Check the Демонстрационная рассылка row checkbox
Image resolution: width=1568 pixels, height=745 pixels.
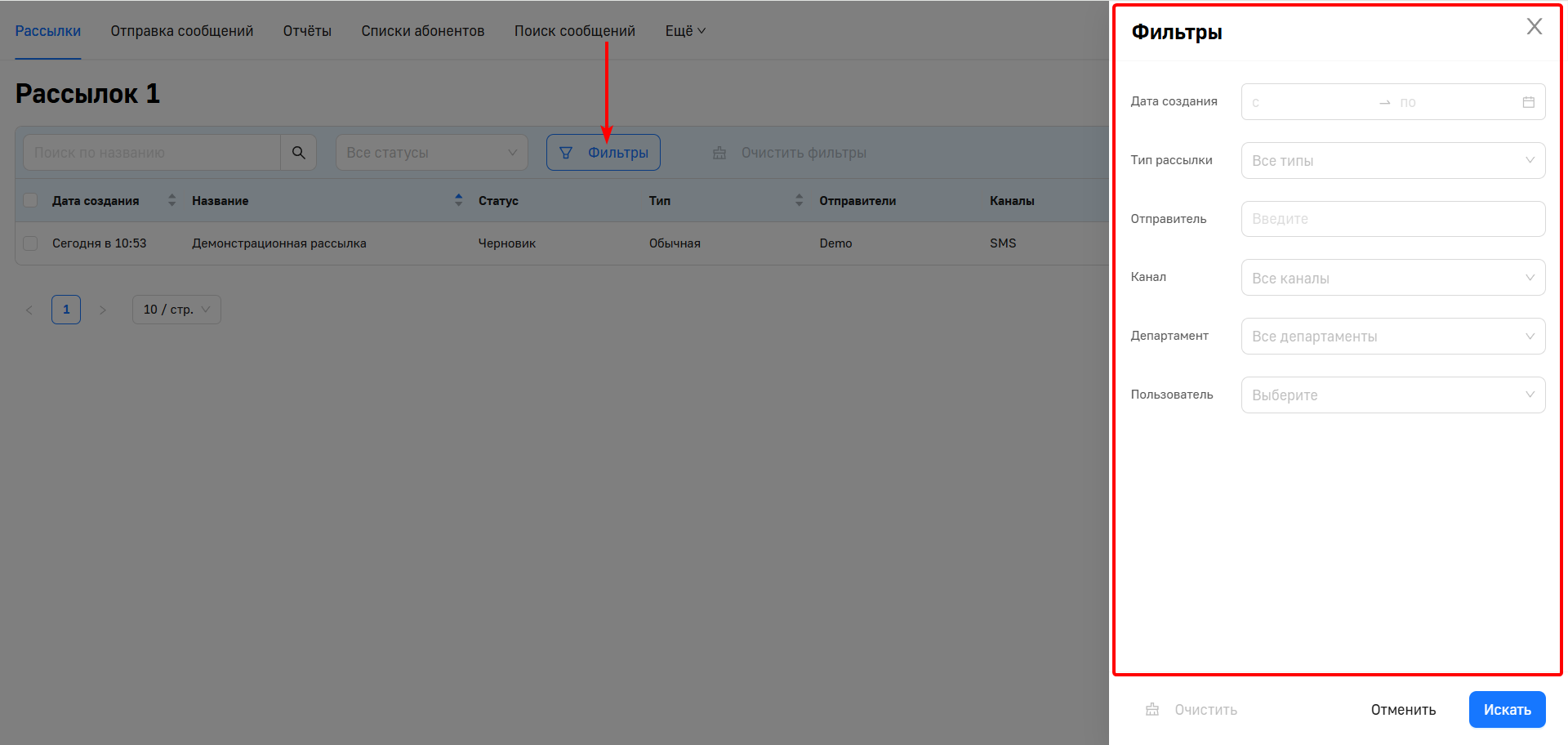tap(31, 243)
